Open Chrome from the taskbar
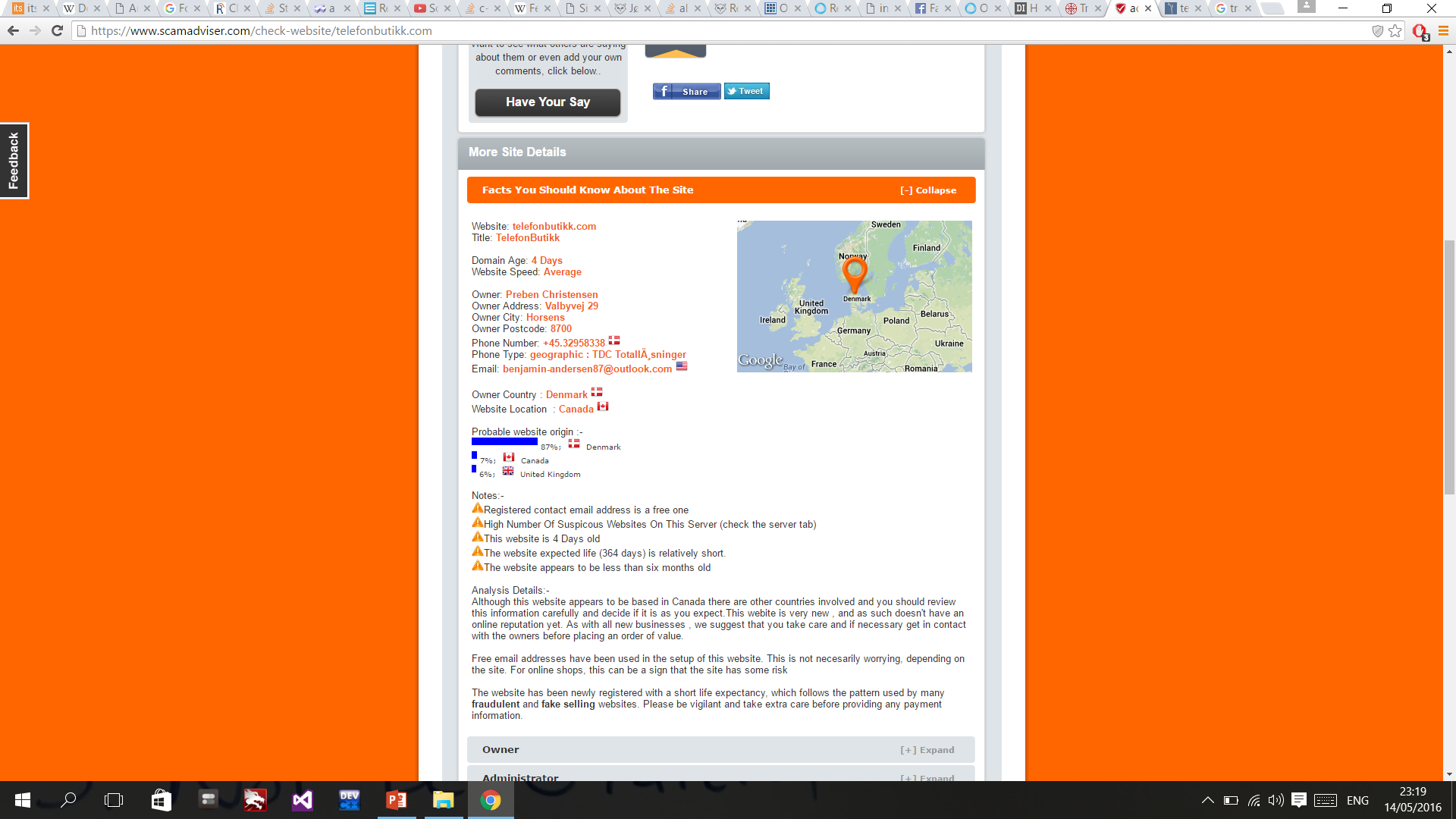Image resolution: width=1456 pixels, height=819 pixels. (x=491, y=800)
